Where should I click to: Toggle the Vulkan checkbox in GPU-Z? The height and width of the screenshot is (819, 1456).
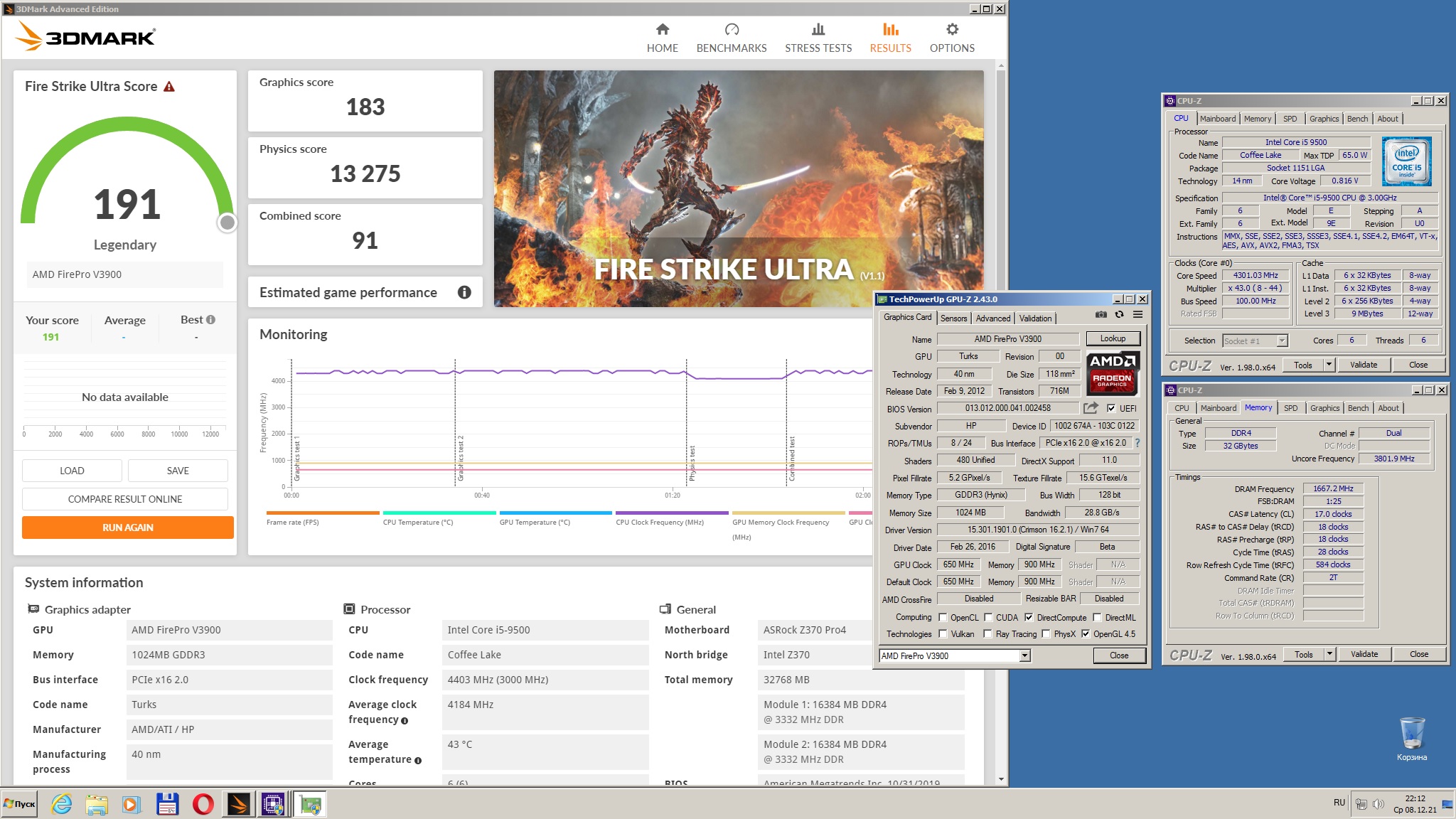coord(943,634)
